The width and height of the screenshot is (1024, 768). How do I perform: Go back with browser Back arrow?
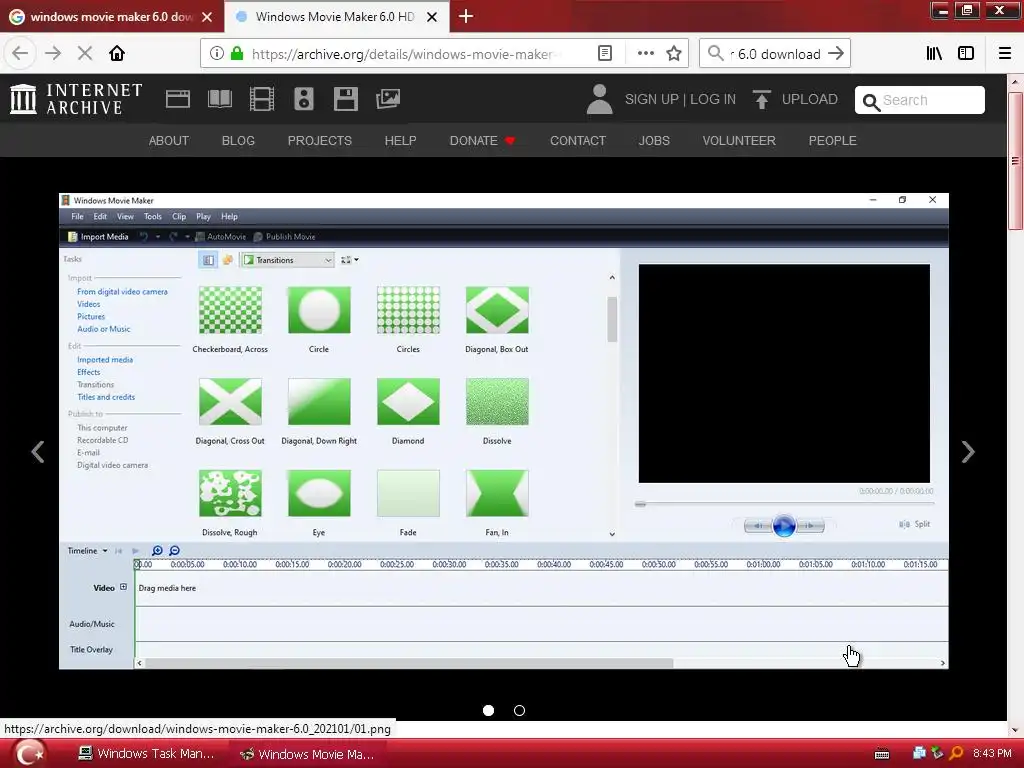click(x=20, y=53)
